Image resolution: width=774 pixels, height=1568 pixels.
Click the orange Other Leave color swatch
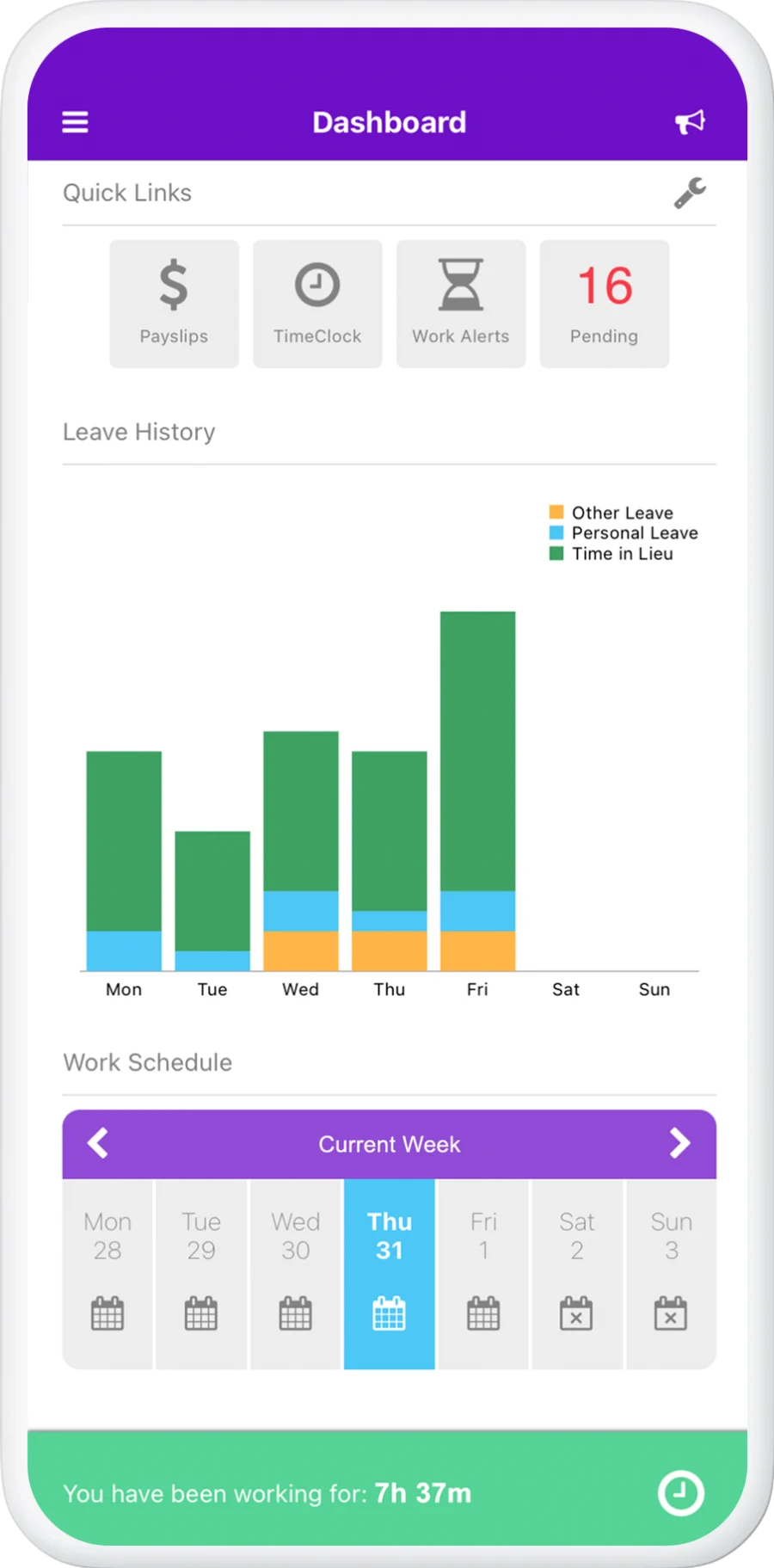(556, 512)
